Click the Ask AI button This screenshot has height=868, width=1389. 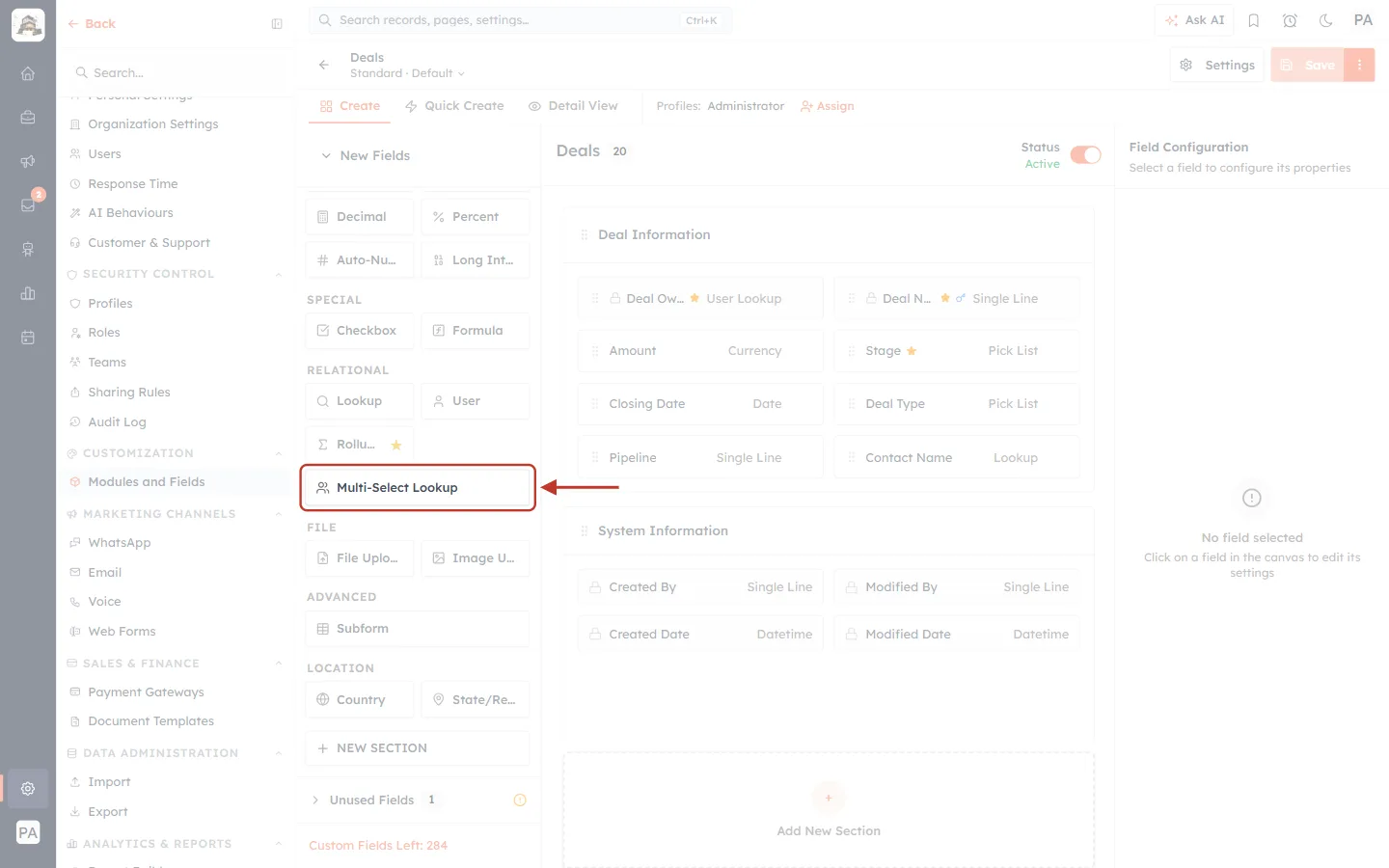(1194, 20)
